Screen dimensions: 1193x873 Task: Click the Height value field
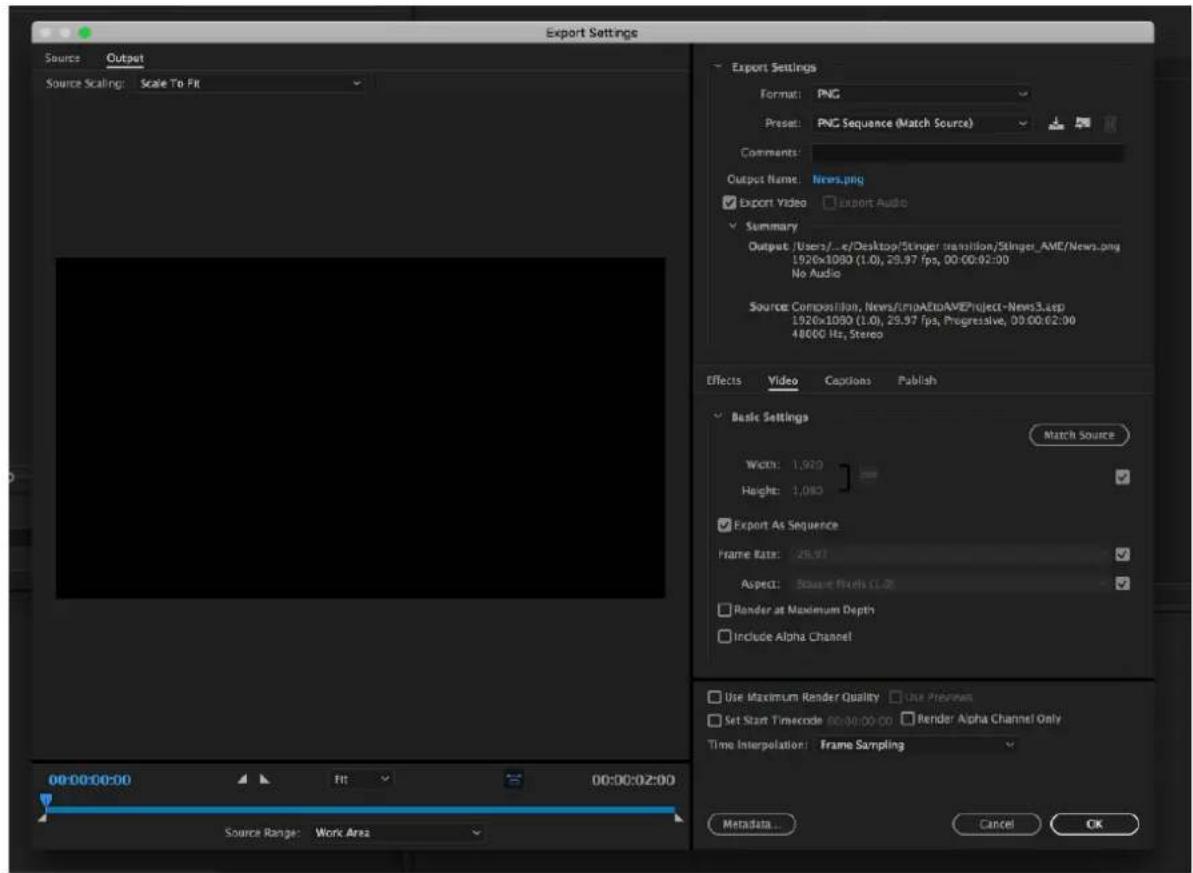(807, 491)
